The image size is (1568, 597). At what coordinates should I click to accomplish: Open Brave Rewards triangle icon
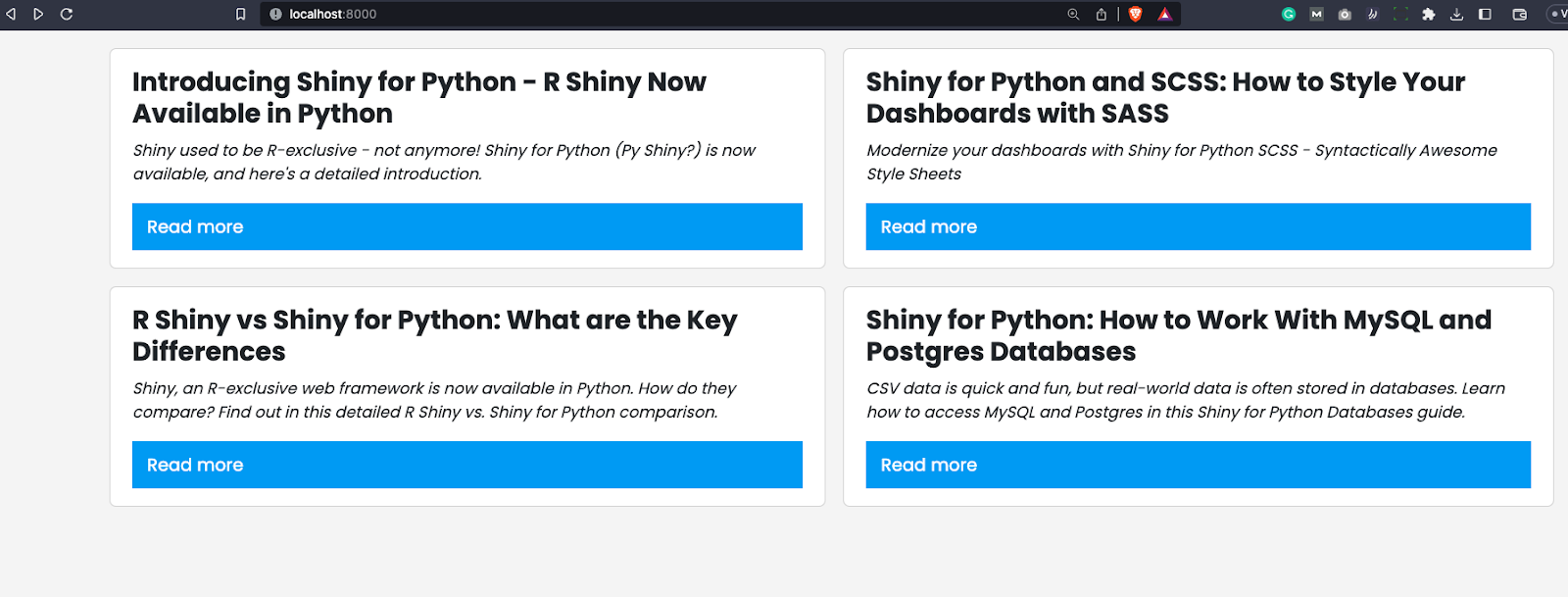click(x=1164, y=14)
